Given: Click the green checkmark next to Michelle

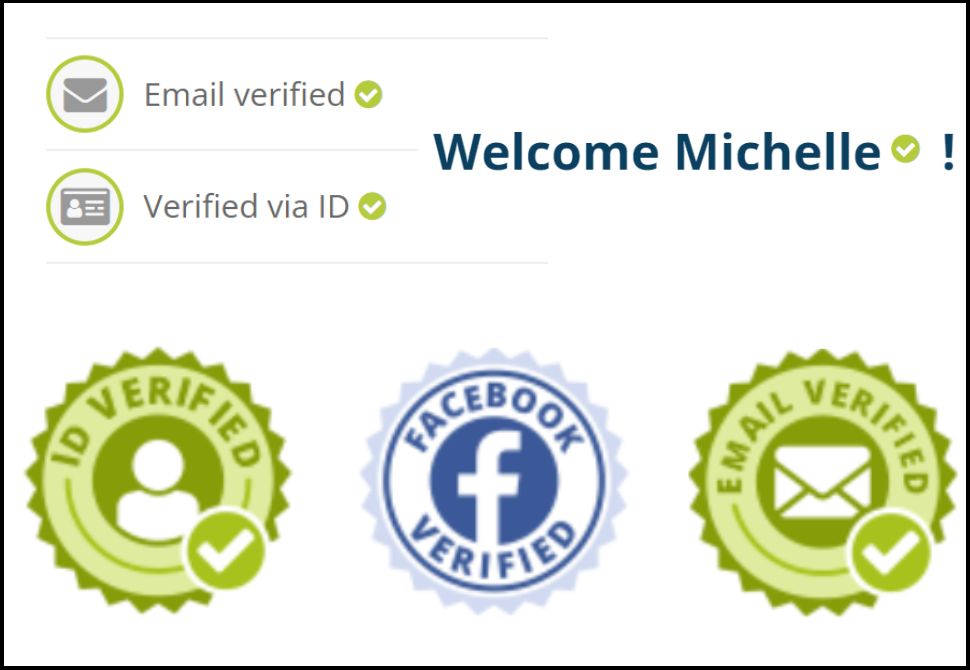Looking at the screenshot, I should (906, 149).
